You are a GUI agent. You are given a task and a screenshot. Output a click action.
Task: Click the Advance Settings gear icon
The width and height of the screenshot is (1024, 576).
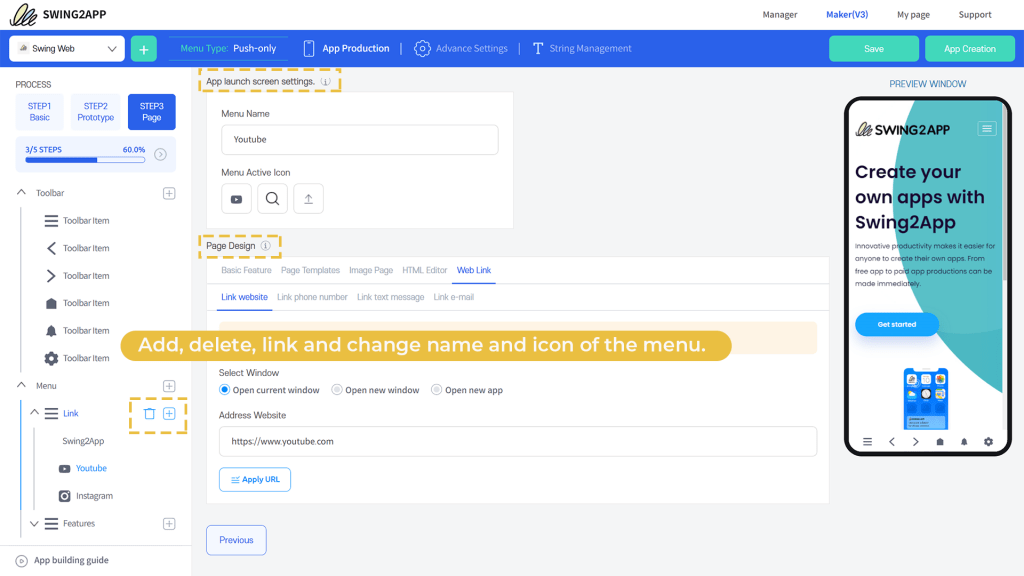(423, 48)
